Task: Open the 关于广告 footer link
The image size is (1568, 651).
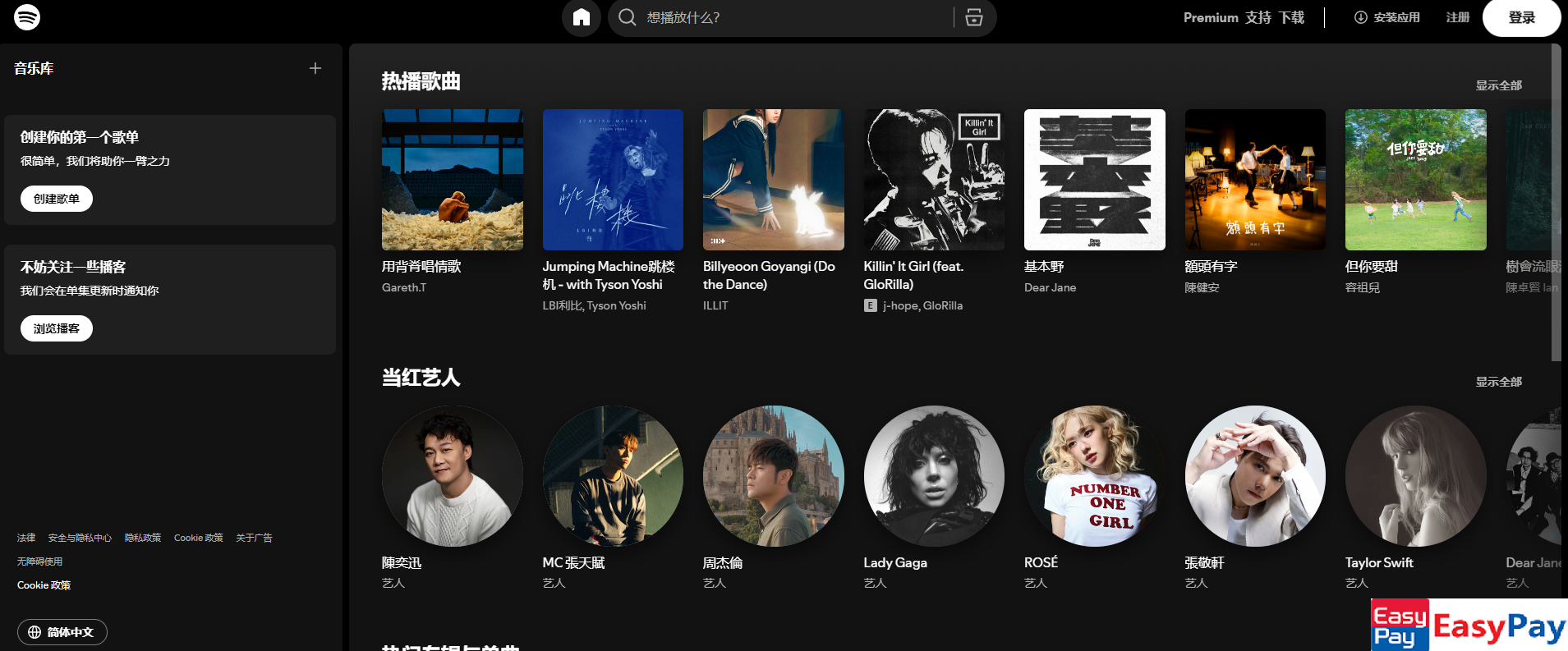Action: 254,538
